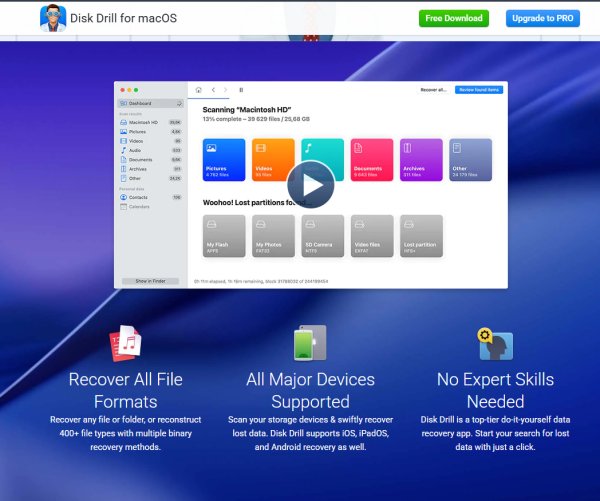
Task: Click the Scanning "Macintosh HD" title
Action: click(247, 110)
